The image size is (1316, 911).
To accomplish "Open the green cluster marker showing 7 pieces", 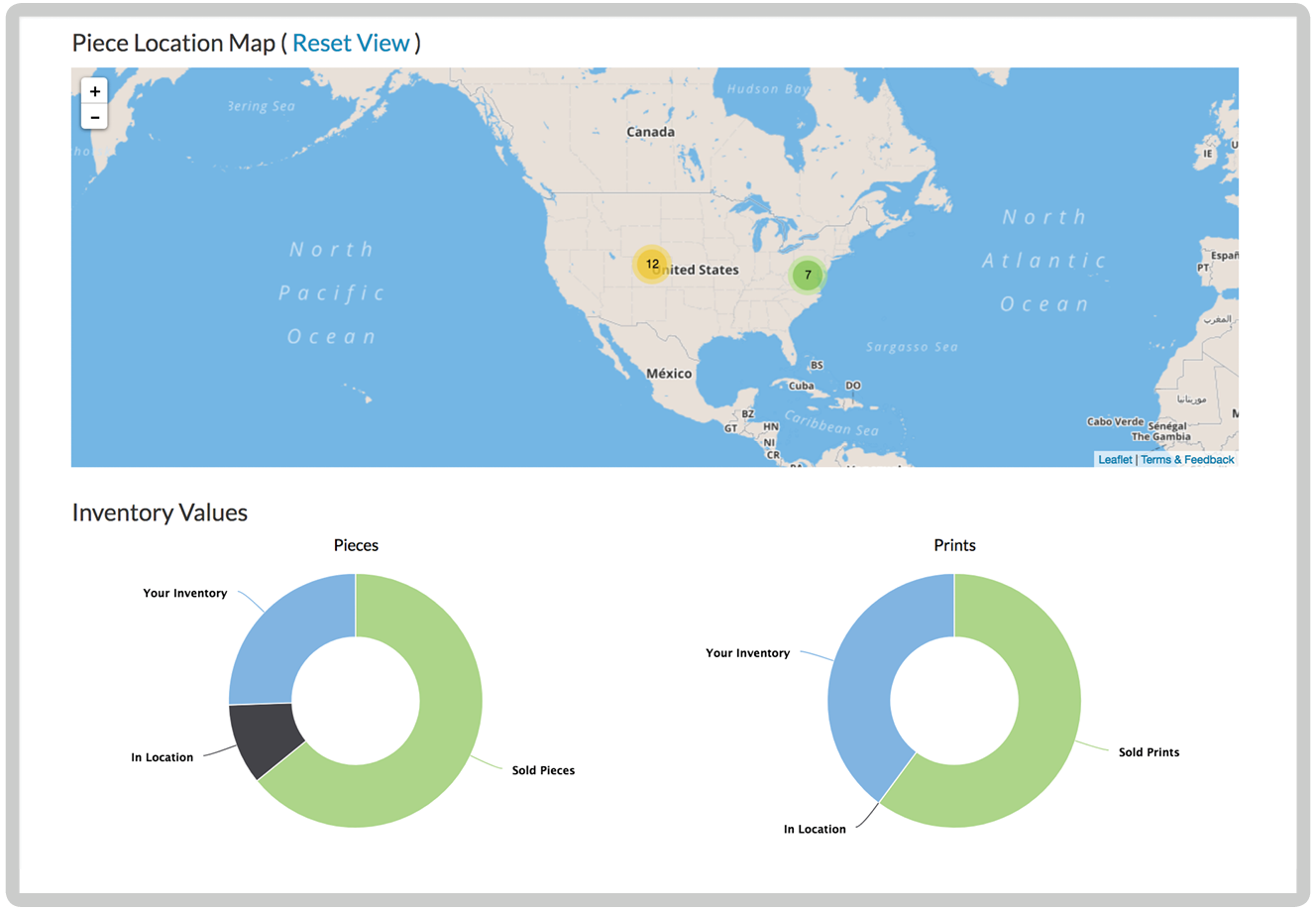I will click(x=808, y=275).
